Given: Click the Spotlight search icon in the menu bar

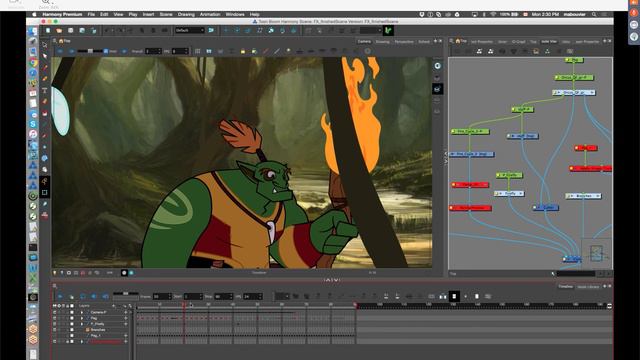Looking at the screenshot, I should (594, 14).
